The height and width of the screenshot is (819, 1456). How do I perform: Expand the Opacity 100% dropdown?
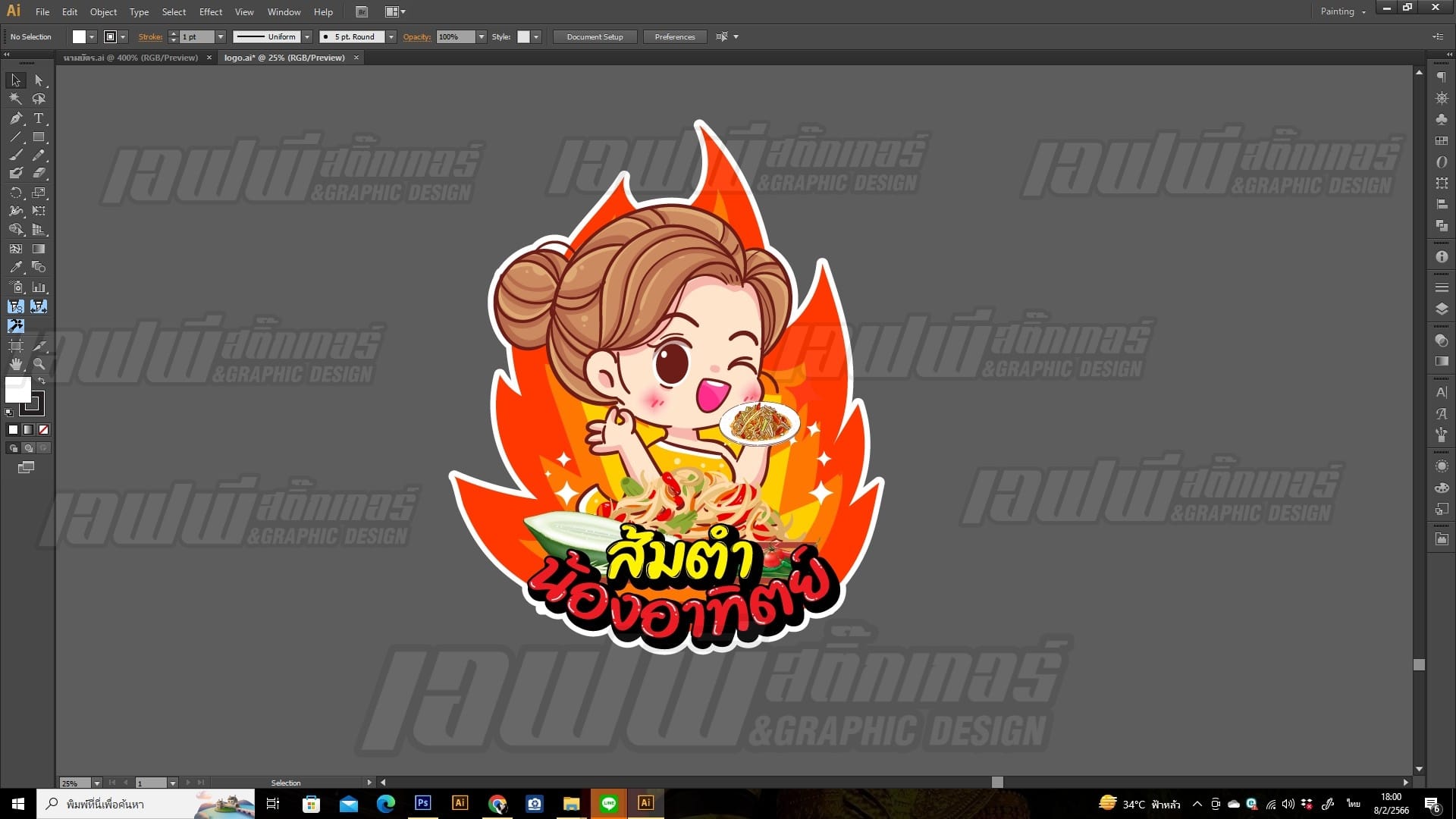481,36
